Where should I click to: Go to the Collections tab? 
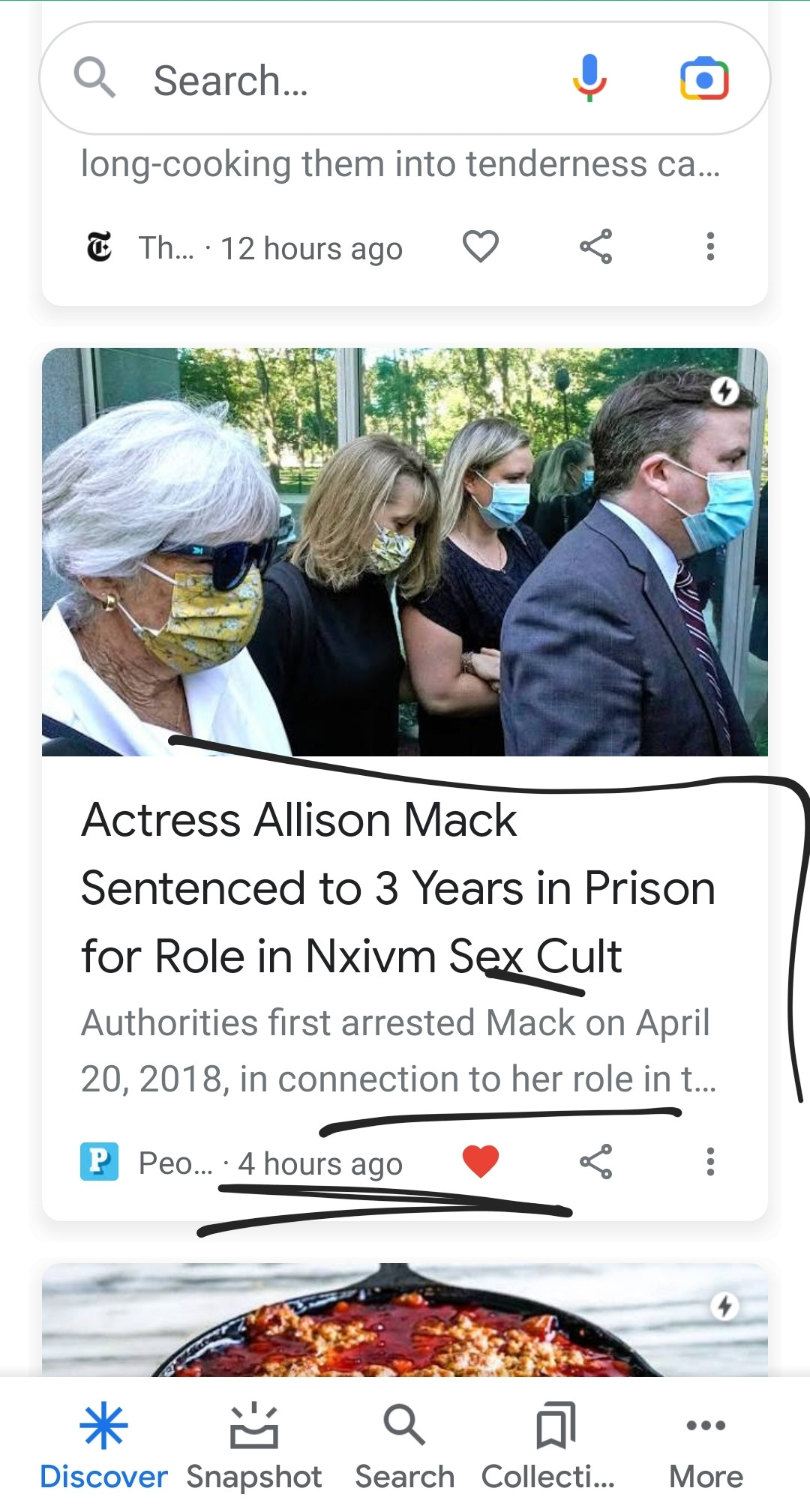548,1448
